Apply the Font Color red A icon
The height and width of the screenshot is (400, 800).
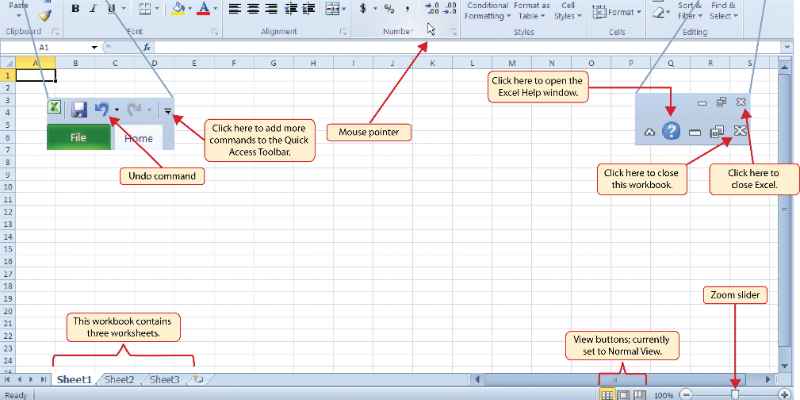(x=204, y=8)
